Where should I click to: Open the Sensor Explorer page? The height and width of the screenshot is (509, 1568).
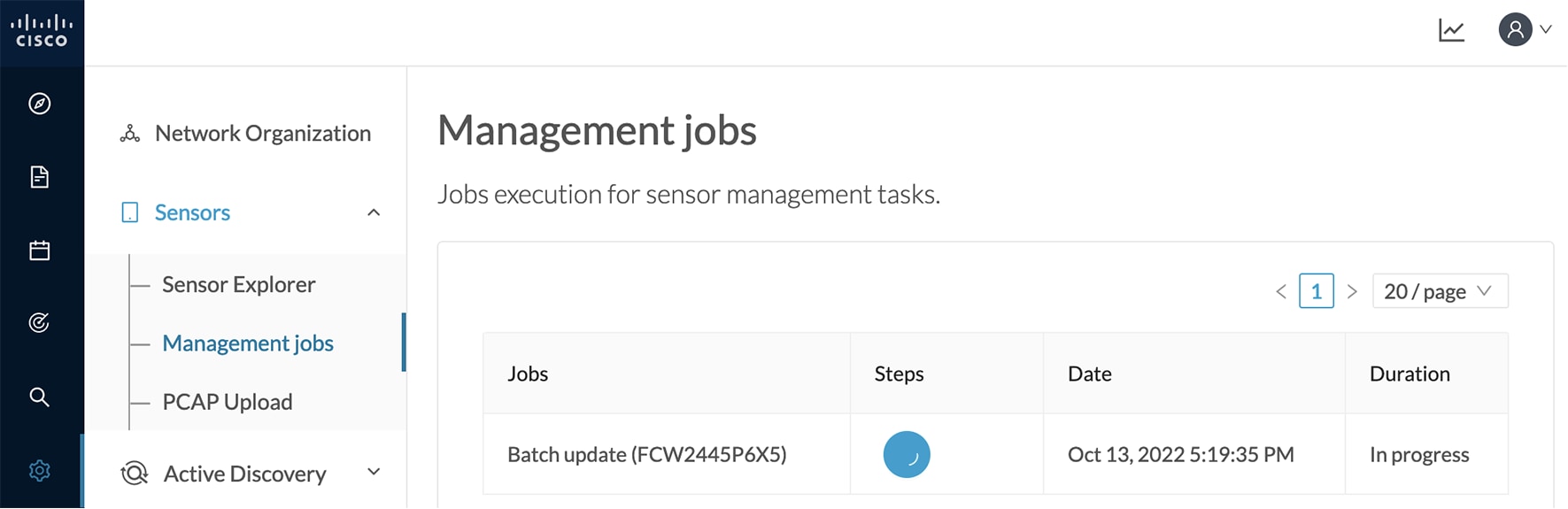(238, 284)
